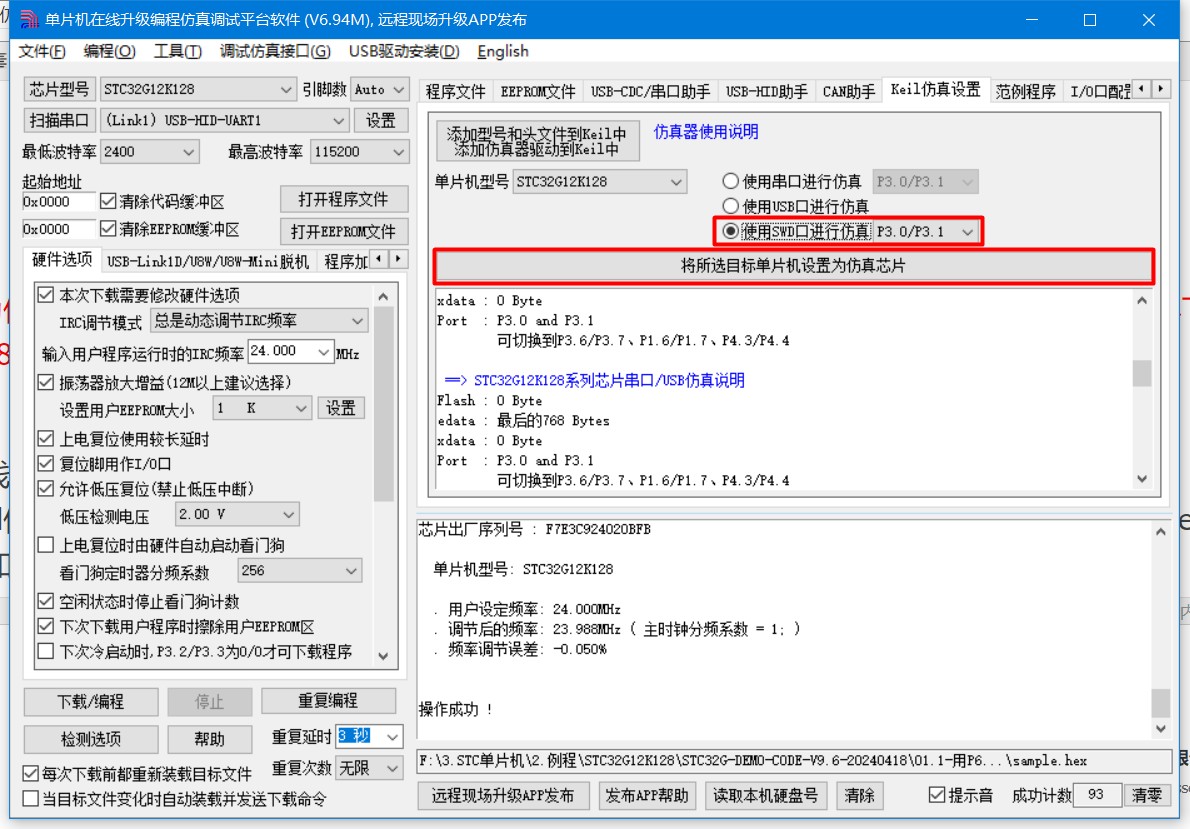Click the hardware options list scrollbar thumb

(383, 404)
